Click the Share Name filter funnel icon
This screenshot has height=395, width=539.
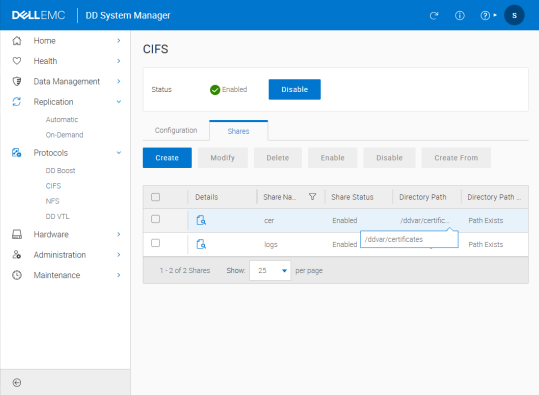(x=312, y=197)
